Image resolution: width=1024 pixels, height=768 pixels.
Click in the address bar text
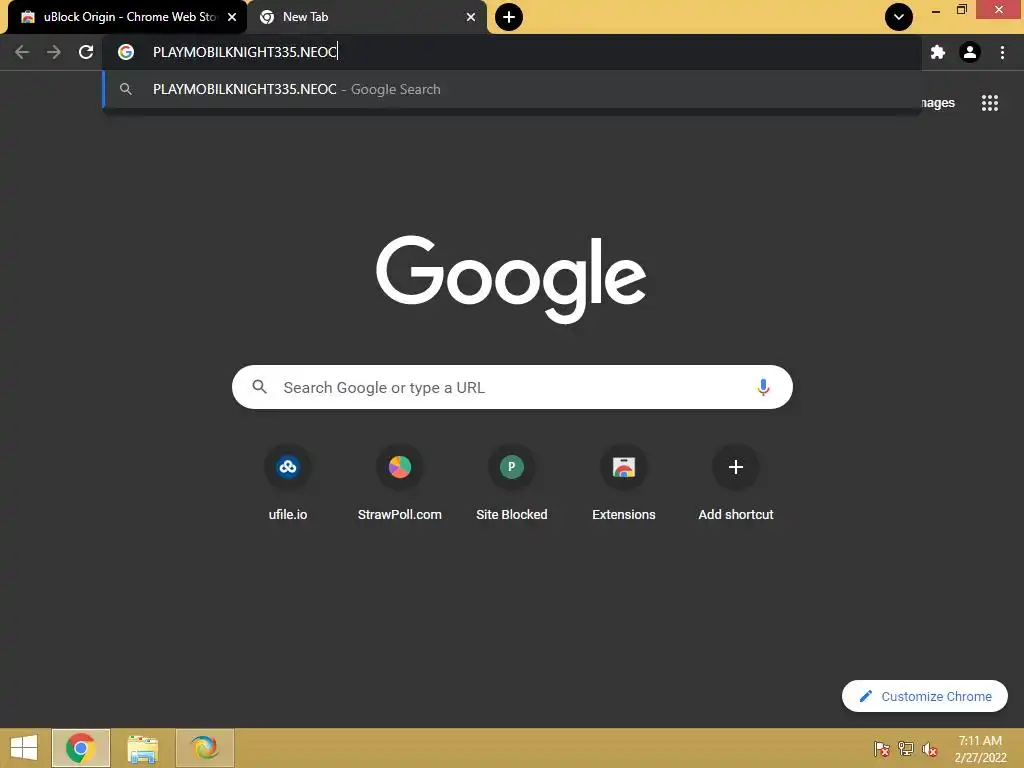tap(245, 52)
